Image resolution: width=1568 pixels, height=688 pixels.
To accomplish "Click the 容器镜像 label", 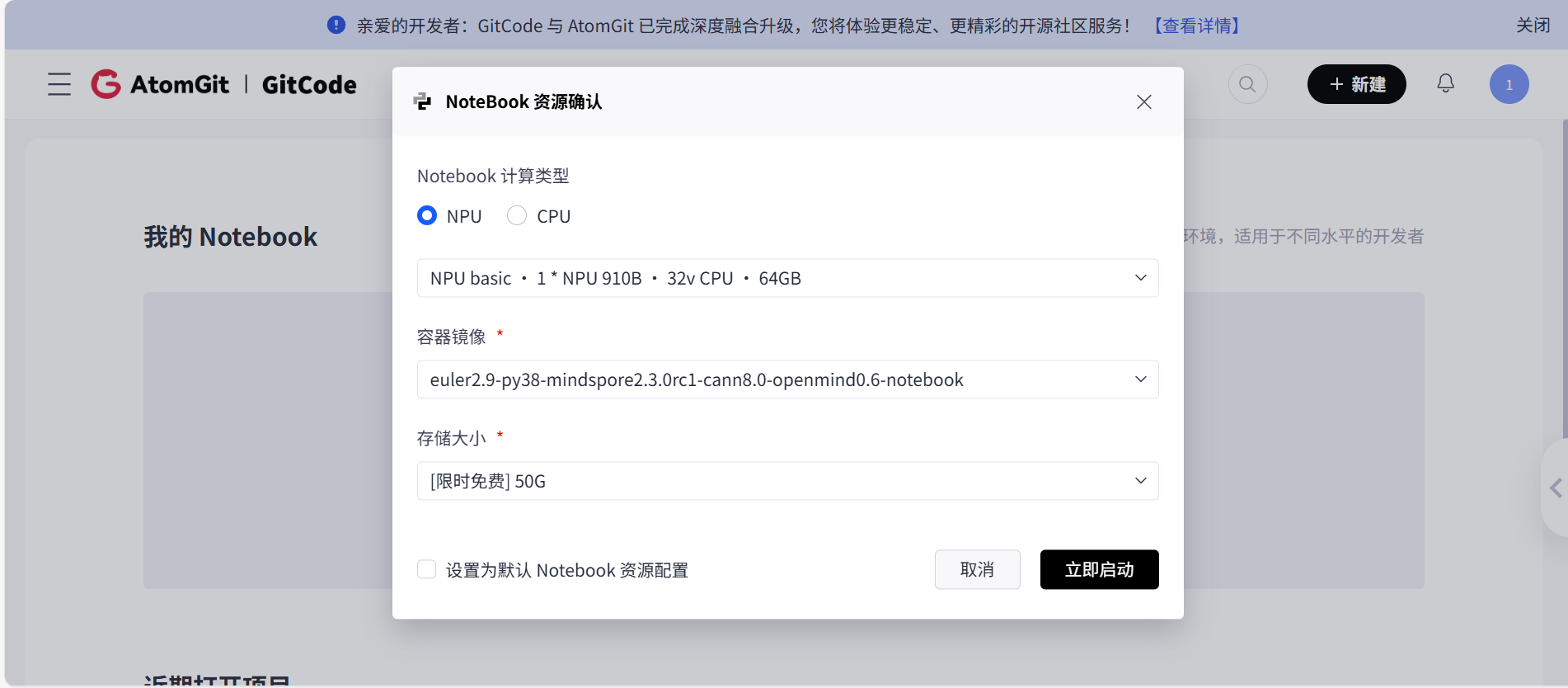I will (x=451, y=337).
